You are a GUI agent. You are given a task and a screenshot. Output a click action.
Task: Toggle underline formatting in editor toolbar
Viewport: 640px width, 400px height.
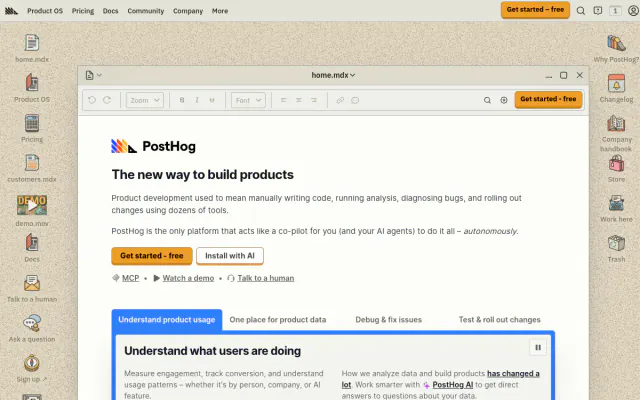(x=212, y=100)
